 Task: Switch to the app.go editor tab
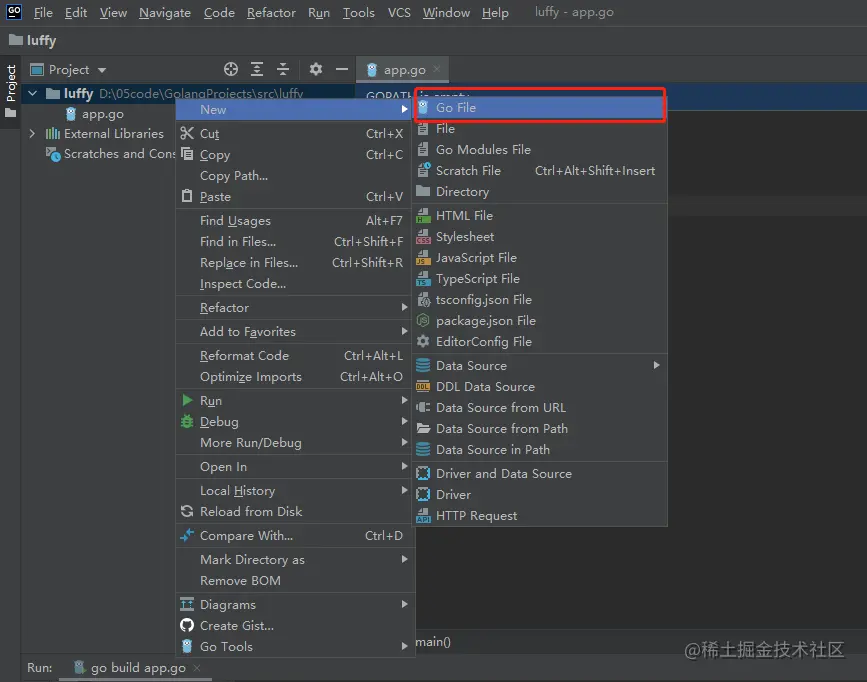tap(405, 70)
